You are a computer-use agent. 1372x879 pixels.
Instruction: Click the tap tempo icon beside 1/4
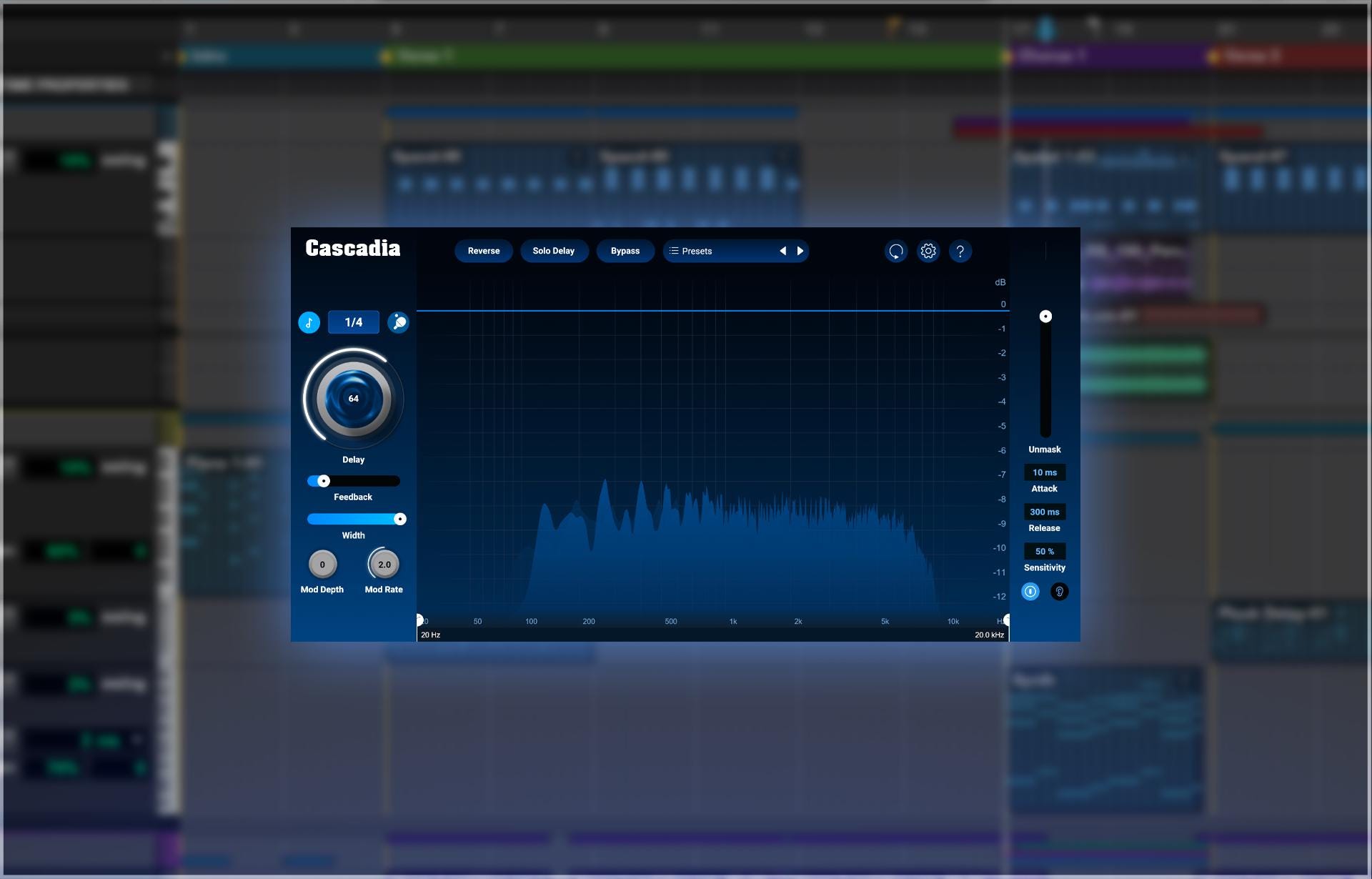click(398, 322)
